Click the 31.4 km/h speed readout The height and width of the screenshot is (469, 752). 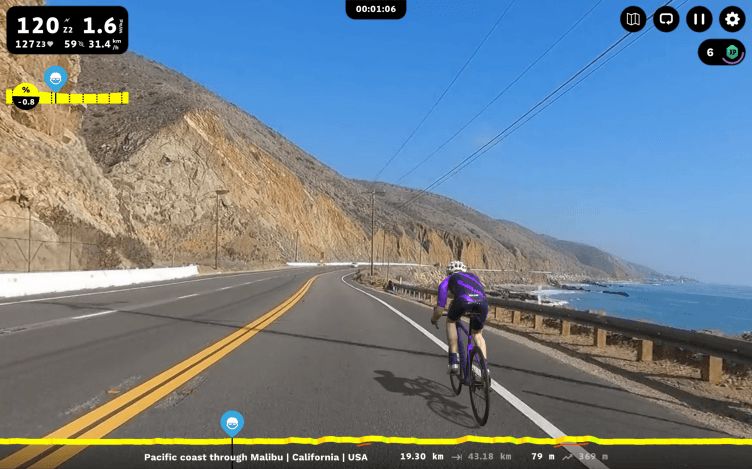(x=105, y=44)
